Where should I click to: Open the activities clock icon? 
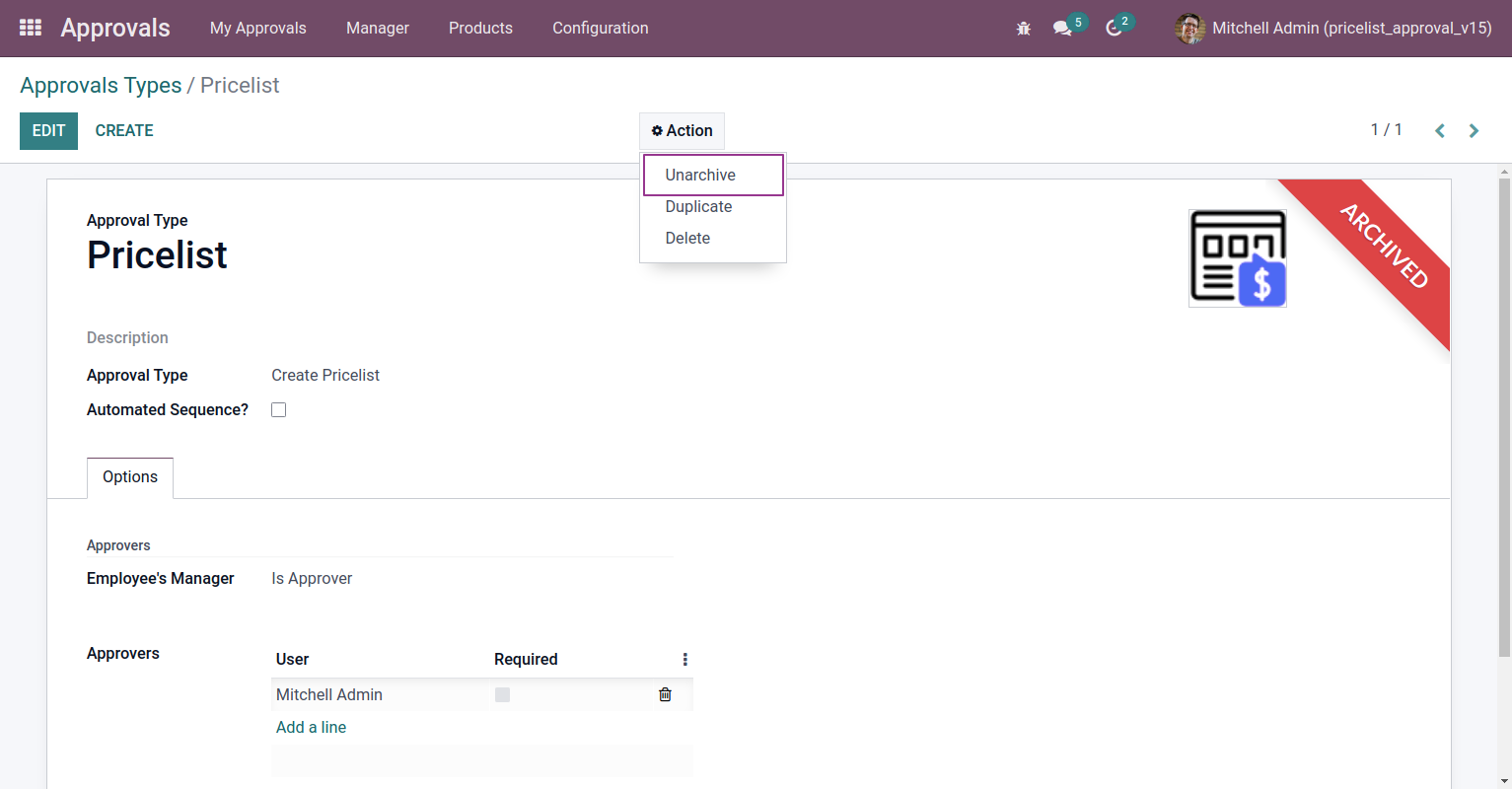coord(1114,29)
